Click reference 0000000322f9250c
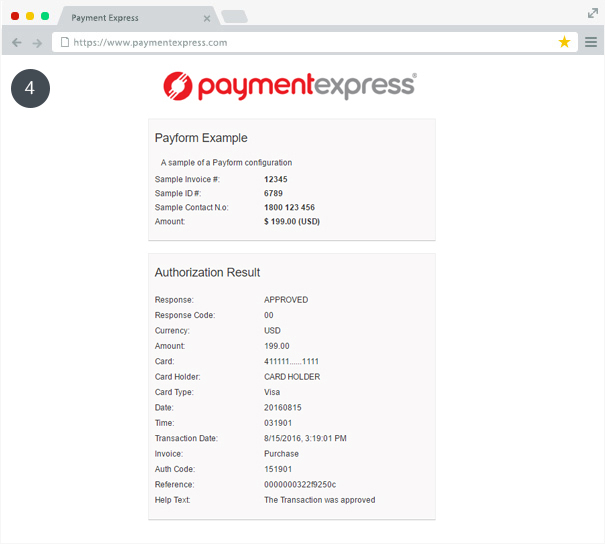 coord(300,485)
